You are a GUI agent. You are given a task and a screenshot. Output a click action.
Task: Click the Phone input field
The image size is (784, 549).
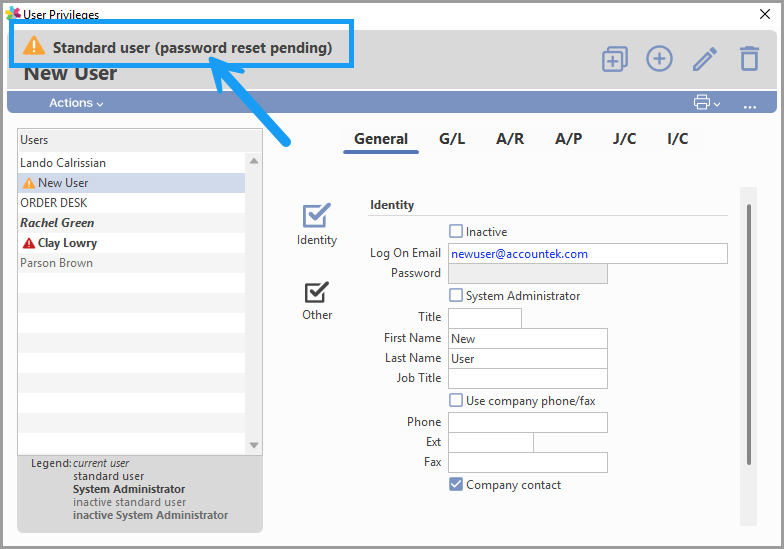pos(528,422)
